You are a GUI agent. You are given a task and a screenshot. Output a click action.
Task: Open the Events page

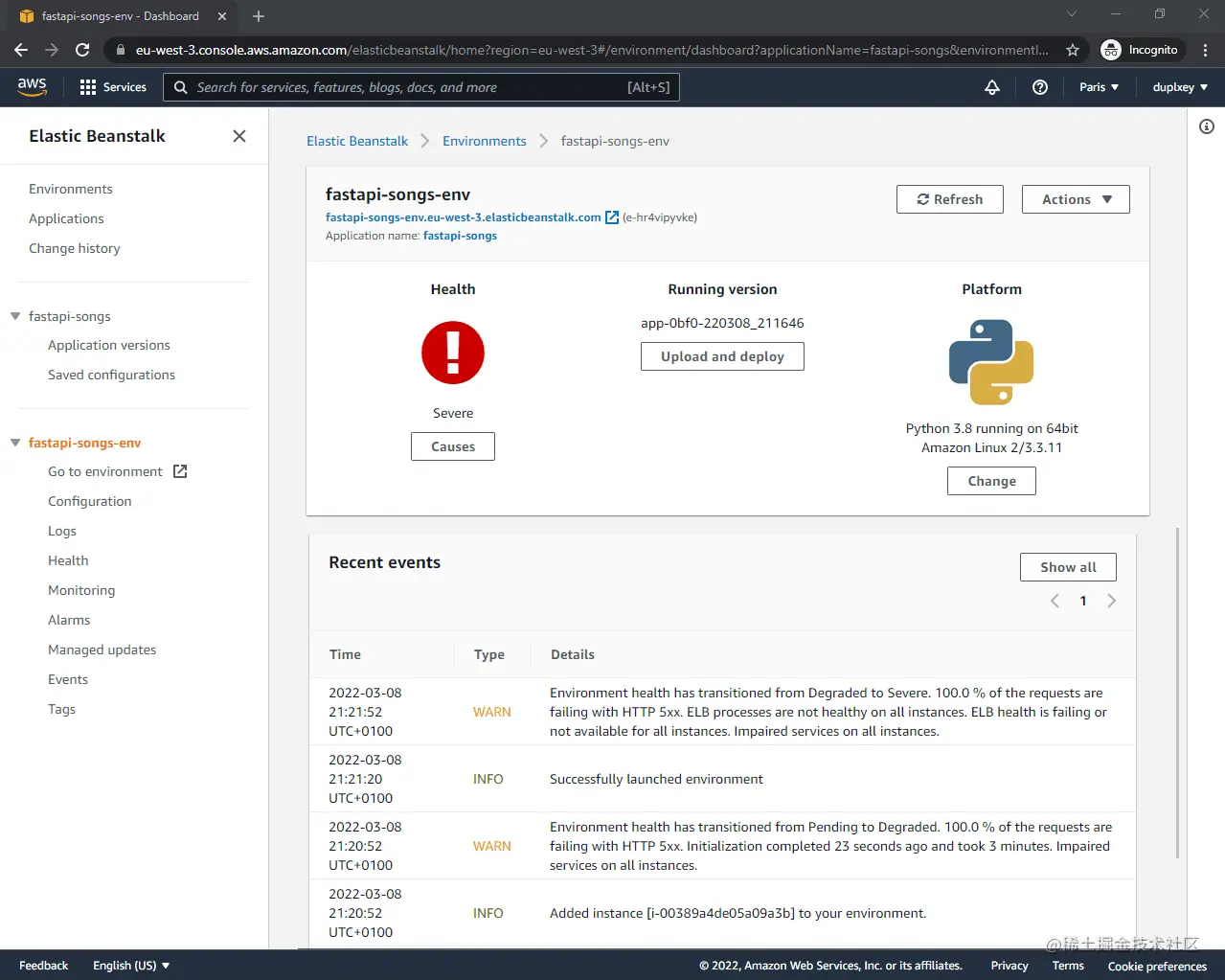point(68,679)
